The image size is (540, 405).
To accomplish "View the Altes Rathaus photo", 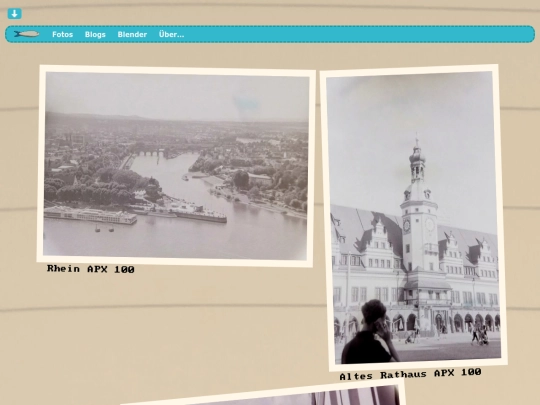I will pyautogui.click(x=414, y=217).
